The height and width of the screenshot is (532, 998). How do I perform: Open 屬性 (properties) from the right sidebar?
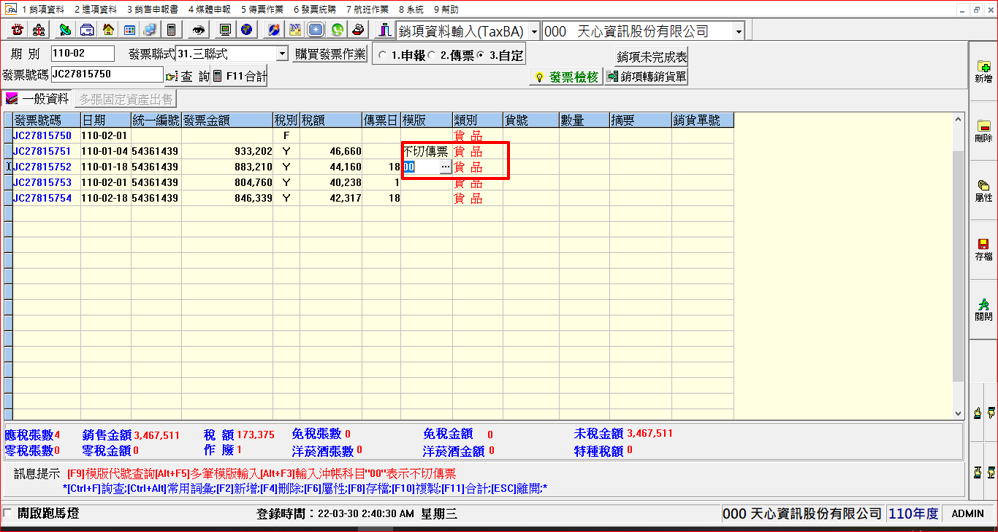pyautogui.click(x=983, y=191)
